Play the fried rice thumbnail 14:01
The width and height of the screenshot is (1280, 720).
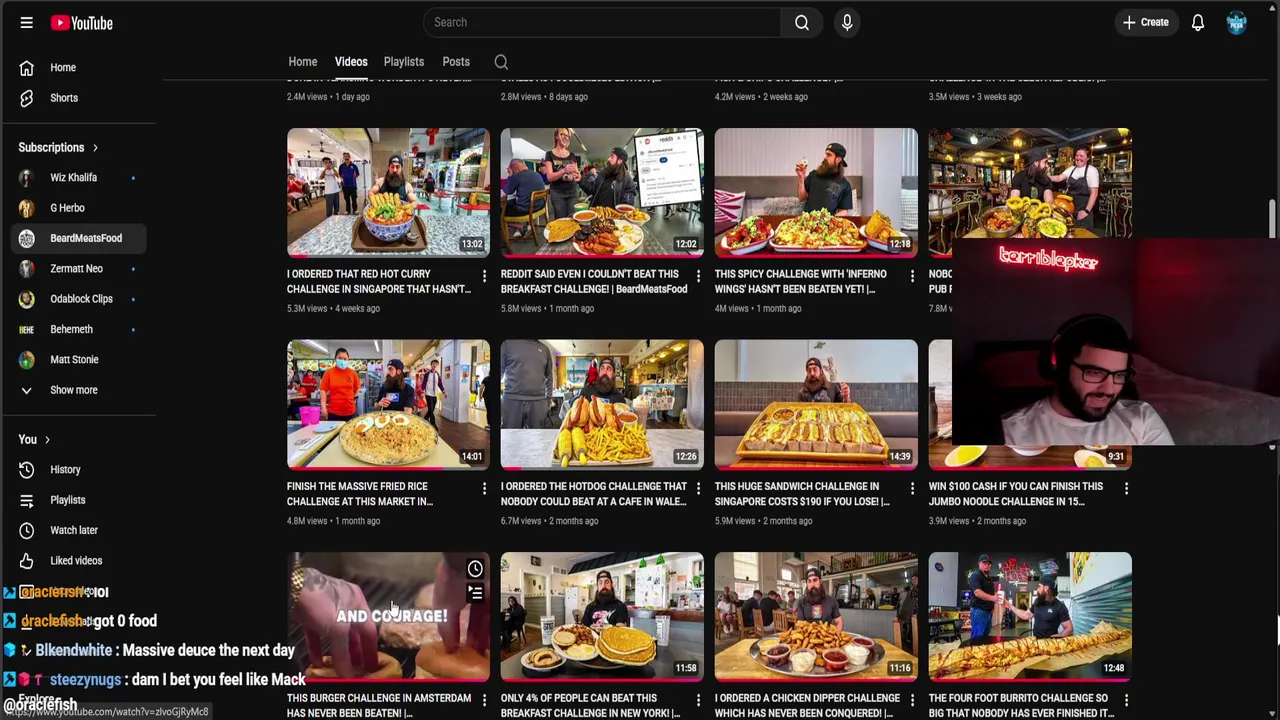[388, 405]
